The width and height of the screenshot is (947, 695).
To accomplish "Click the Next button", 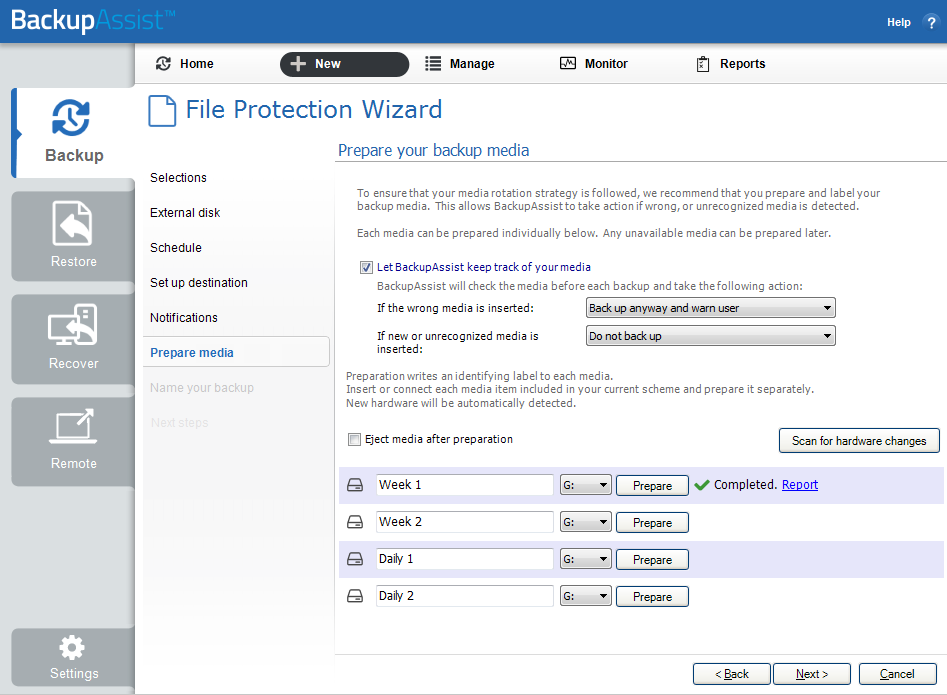I will 812,674.
